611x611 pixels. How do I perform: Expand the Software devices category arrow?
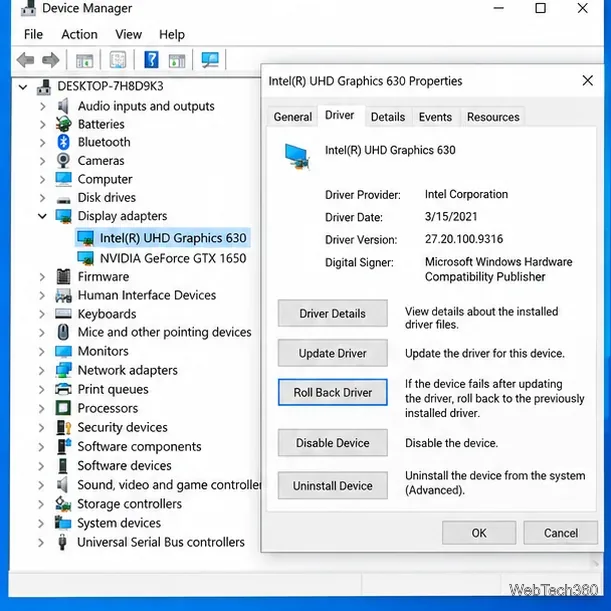click(x=41, y=466)
